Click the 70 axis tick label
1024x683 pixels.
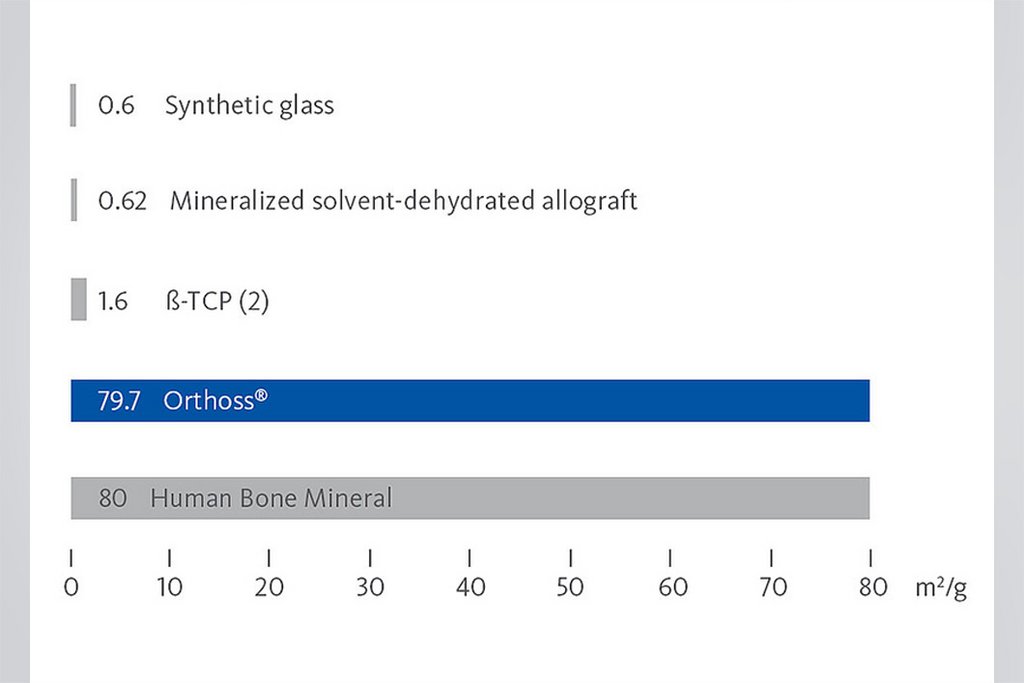(x=772, y=588)
